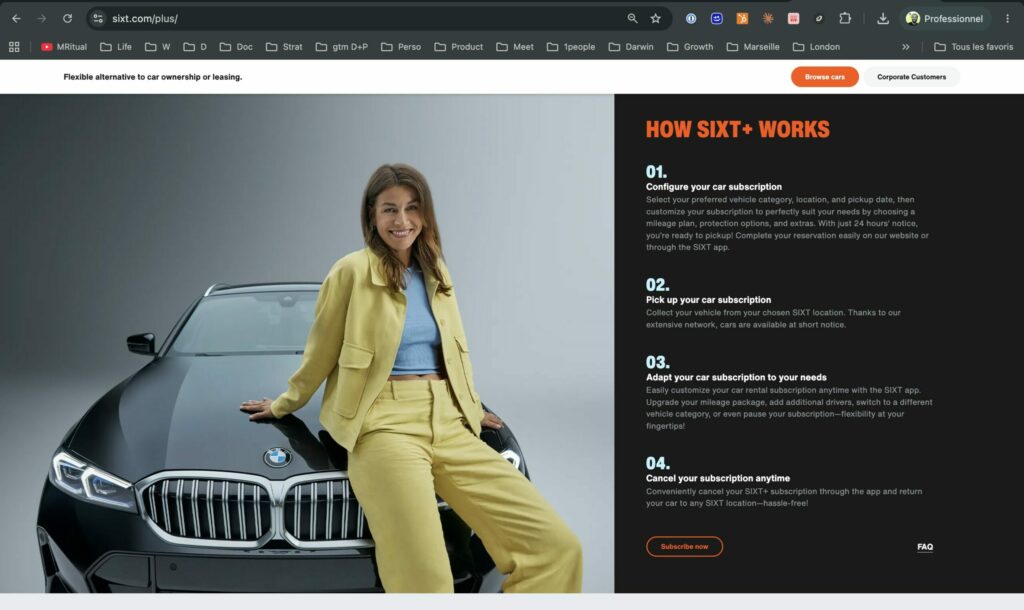The height and width of the screenshot is (610, 1024).
Task: Open site information icon in address bar
Action: (98, 18)
